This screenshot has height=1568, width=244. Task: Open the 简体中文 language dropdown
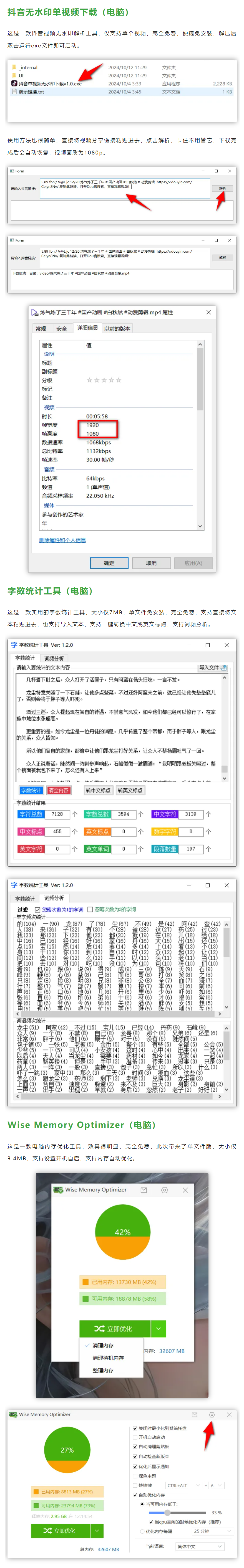click(200, 1547)
